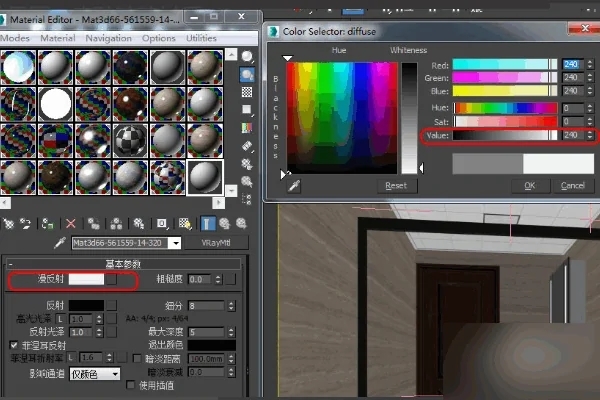Image resolution: width=600 pixels, height=400 pixels.
Task: Open the Modes menu
Action: tap(15, 38)
